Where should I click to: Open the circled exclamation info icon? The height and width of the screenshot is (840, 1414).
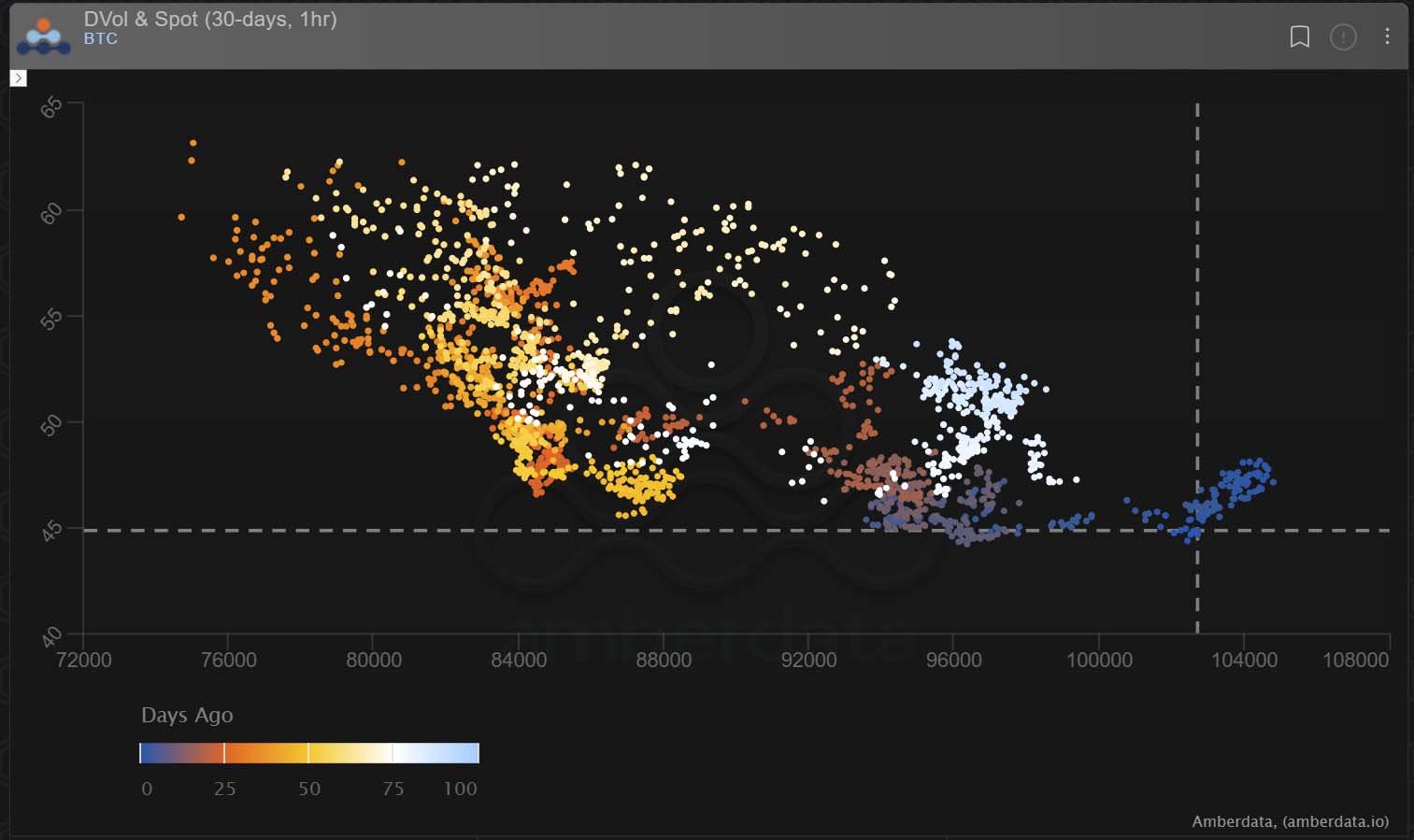[x=1343, y=37]
